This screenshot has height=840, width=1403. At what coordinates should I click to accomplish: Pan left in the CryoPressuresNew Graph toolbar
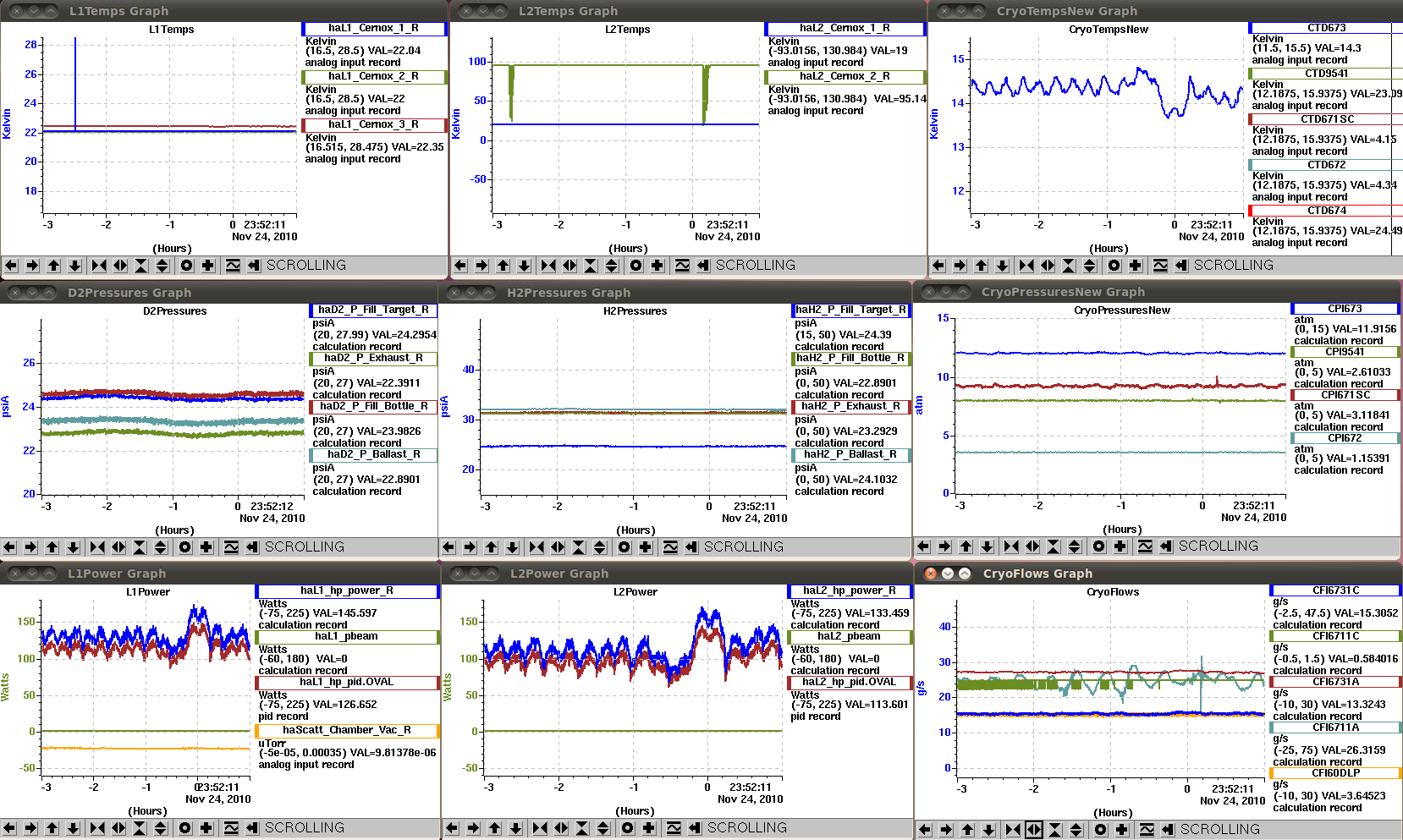click(923, 546)
